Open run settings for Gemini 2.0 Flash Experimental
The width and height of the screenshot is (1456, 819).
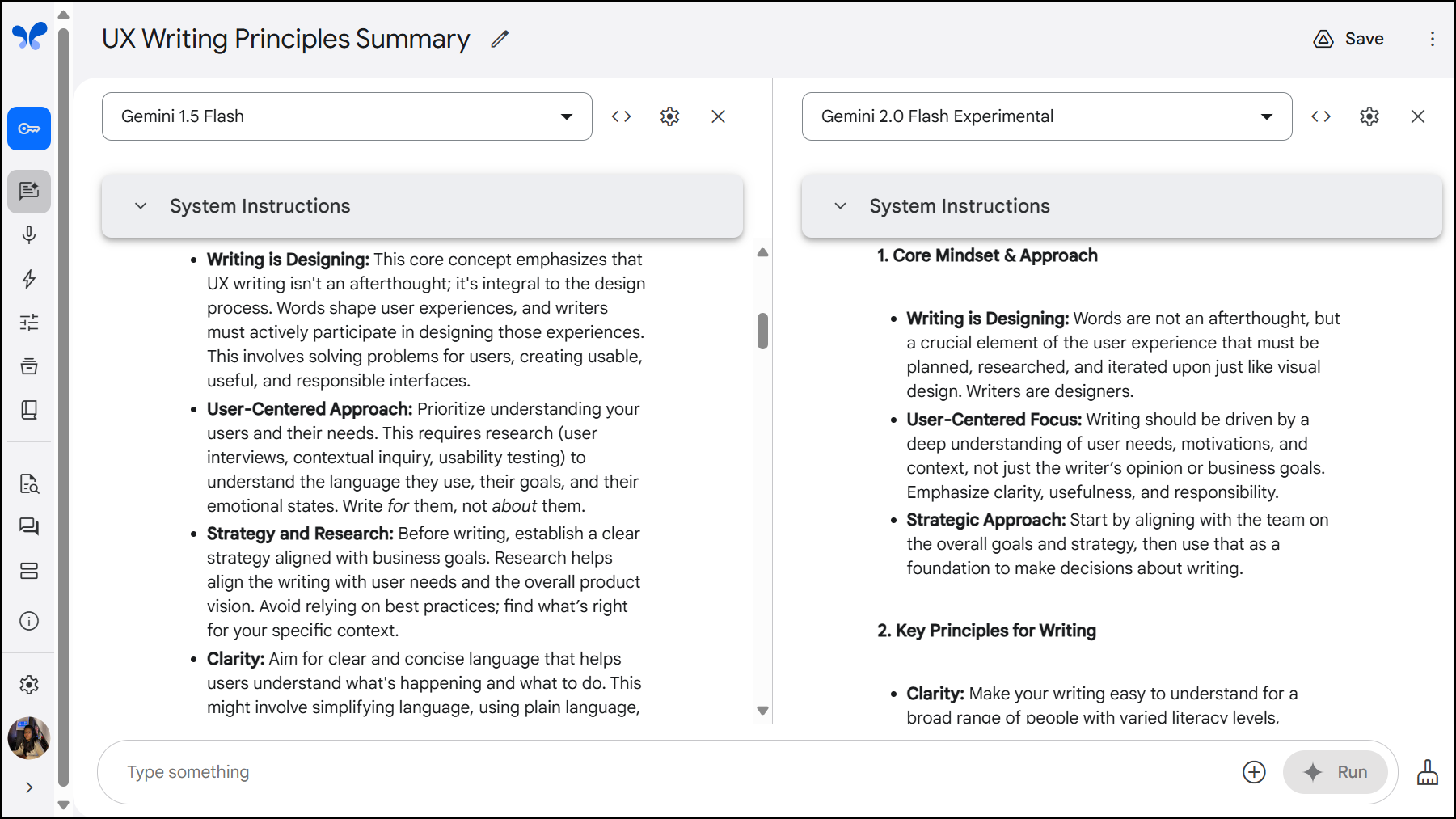tap(1369, 116)
